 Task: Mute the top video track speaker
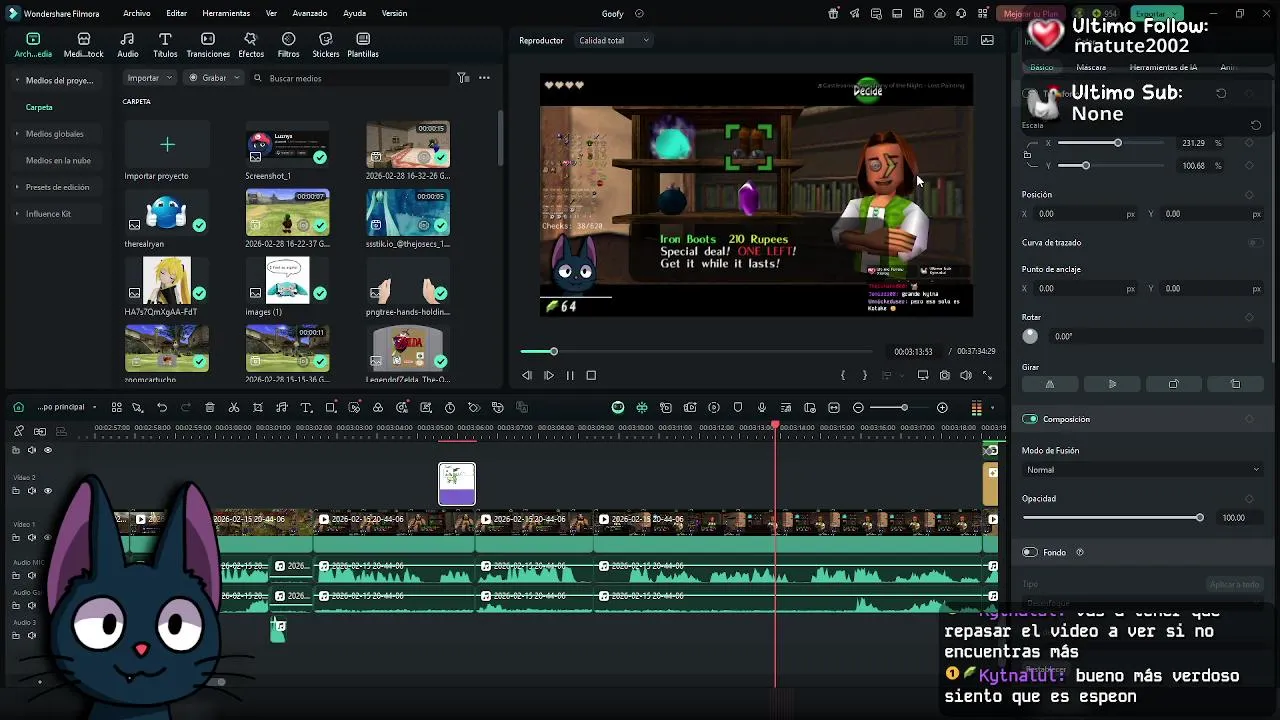(x=31, y=450)
